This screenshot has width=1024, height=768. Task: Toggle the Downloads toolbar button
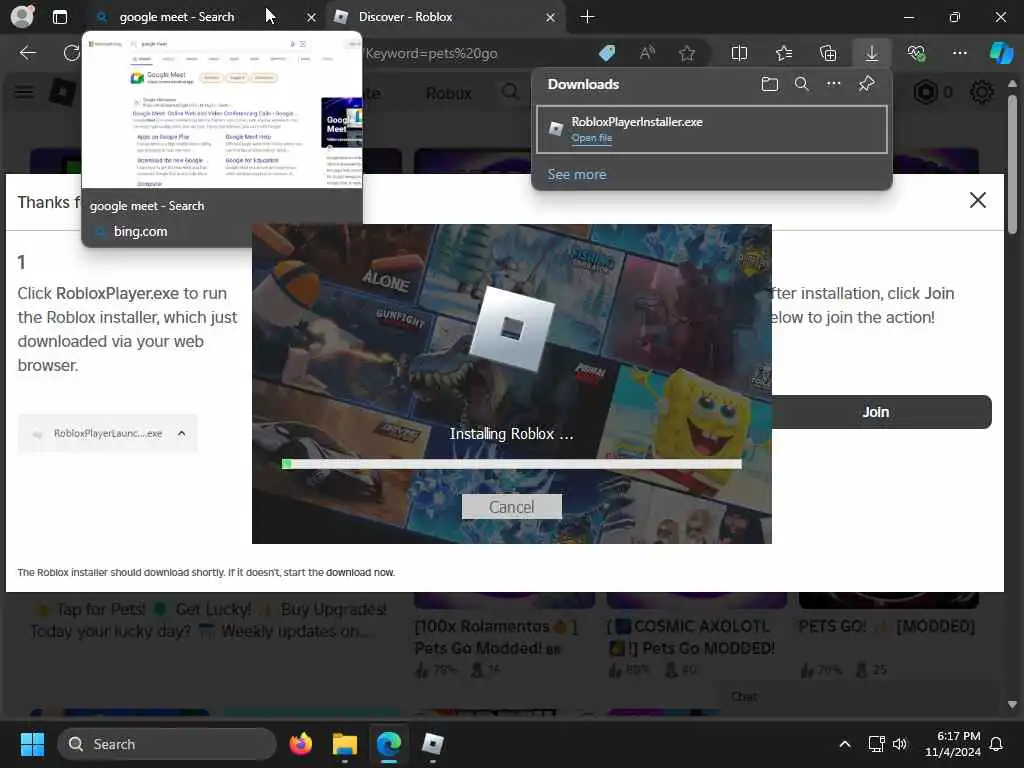872,53
